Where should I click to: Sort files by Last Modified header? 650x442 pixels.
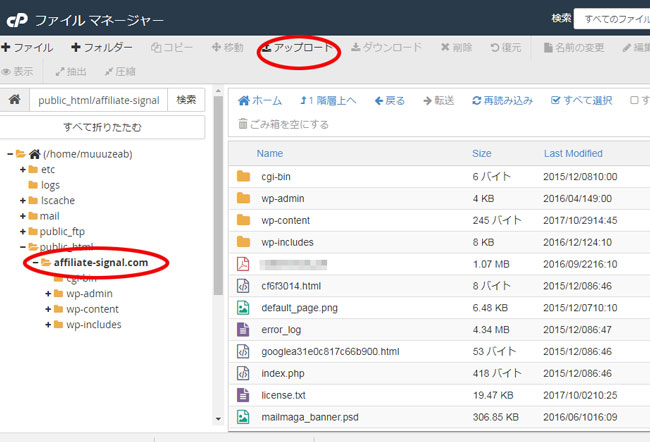pyautogui.click(x=573, y=153)
